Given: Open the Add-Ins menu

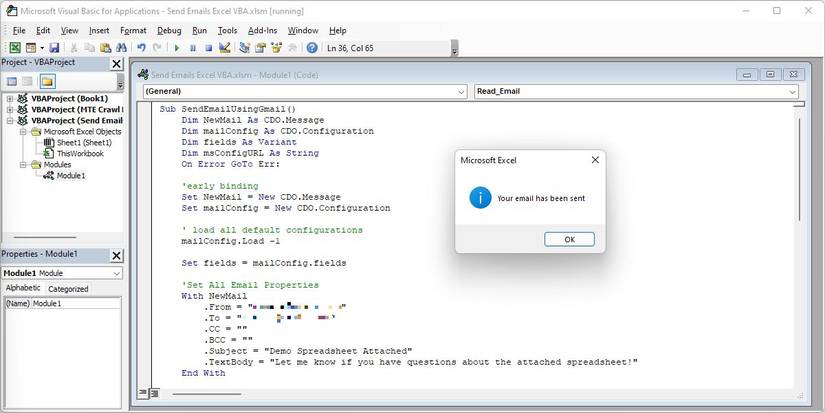Looking at the screenshot, I should [x=262, y=31].
